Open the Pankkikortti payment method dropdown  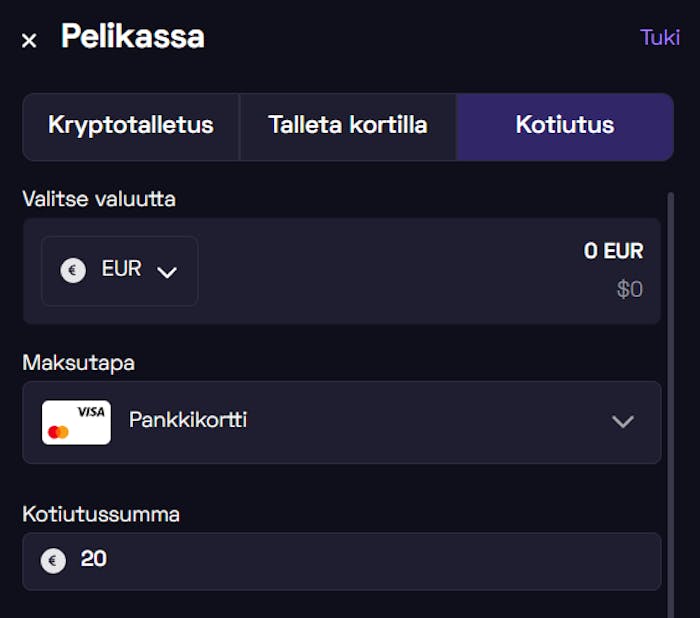[x=340, y=421]
